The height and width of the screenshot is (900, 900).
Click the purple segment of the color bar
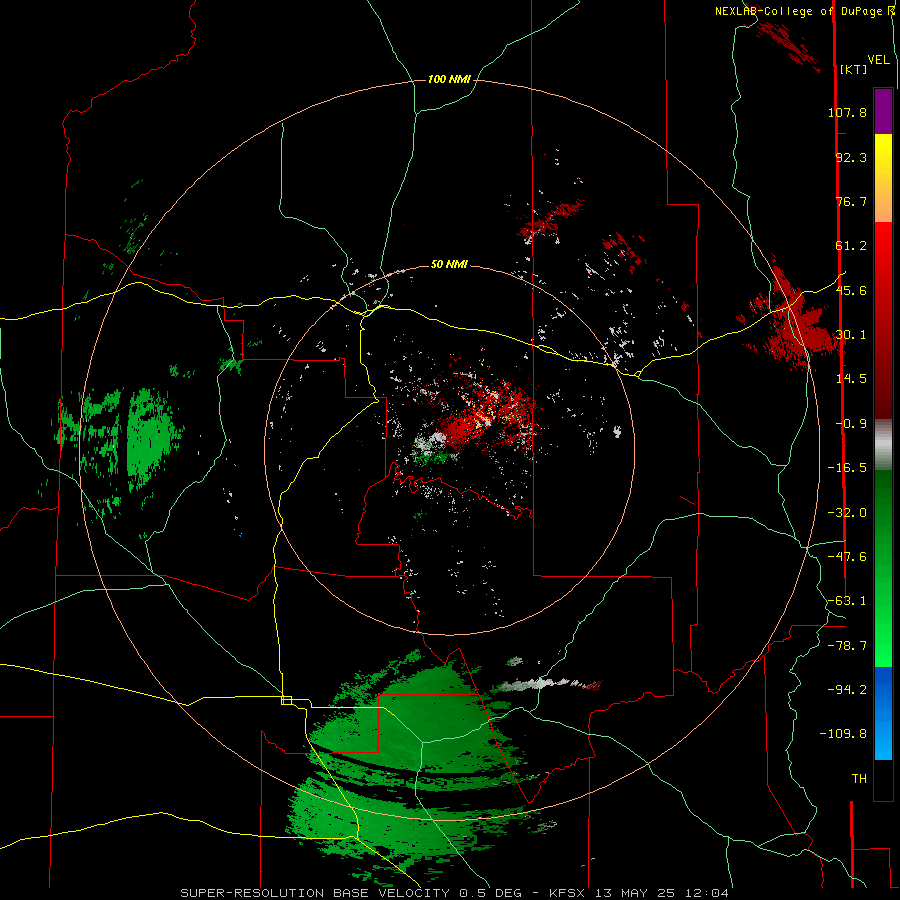pyautogui.click(x=883, y=111)
